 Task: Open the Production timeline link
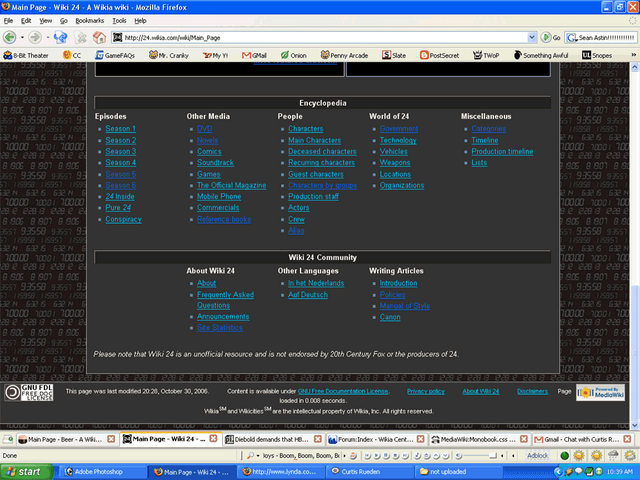point(502,151)
